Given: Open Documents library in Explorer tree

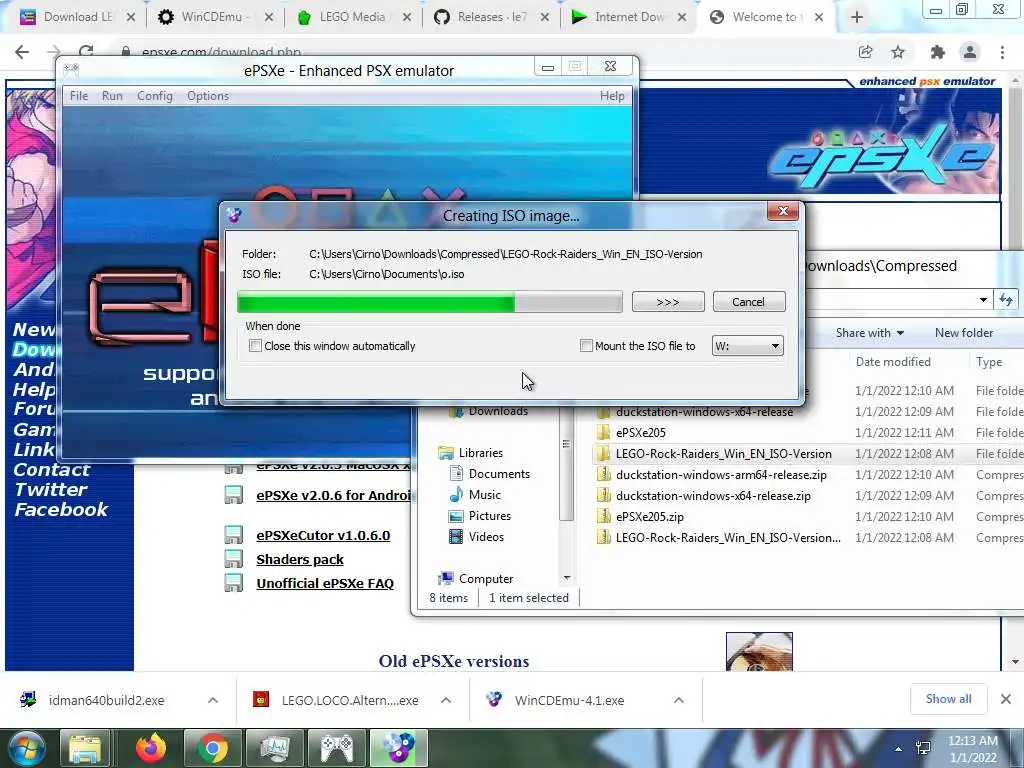Looking at the screenshot, I should click(x=499, y=474).
